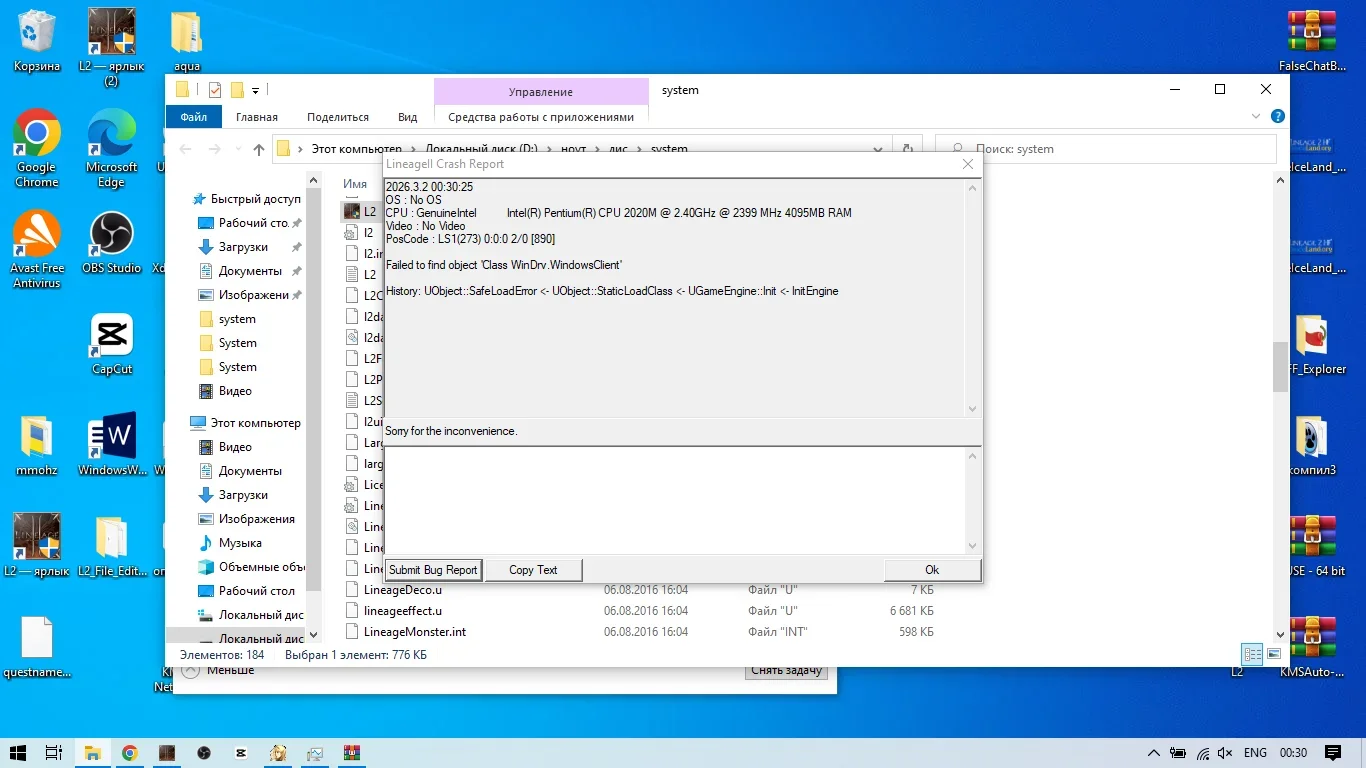The height and width of the screenshot is (768, 1366).
Task: Open the mmohz desktop icon
Action: (x=37, y=444)
